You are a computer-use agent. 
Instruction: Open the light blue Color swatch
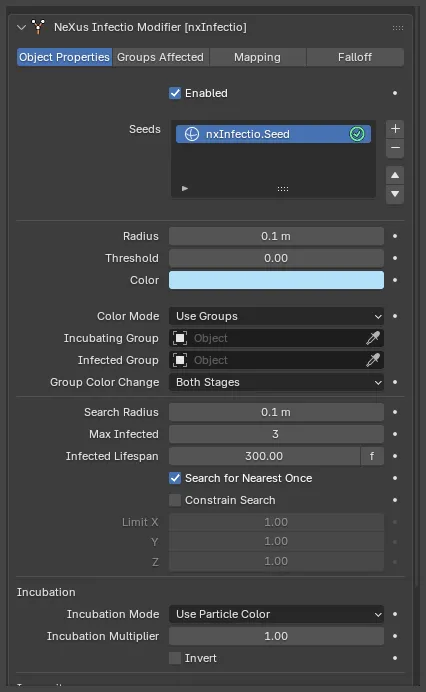pyautogui.click(x=276, y=280)
